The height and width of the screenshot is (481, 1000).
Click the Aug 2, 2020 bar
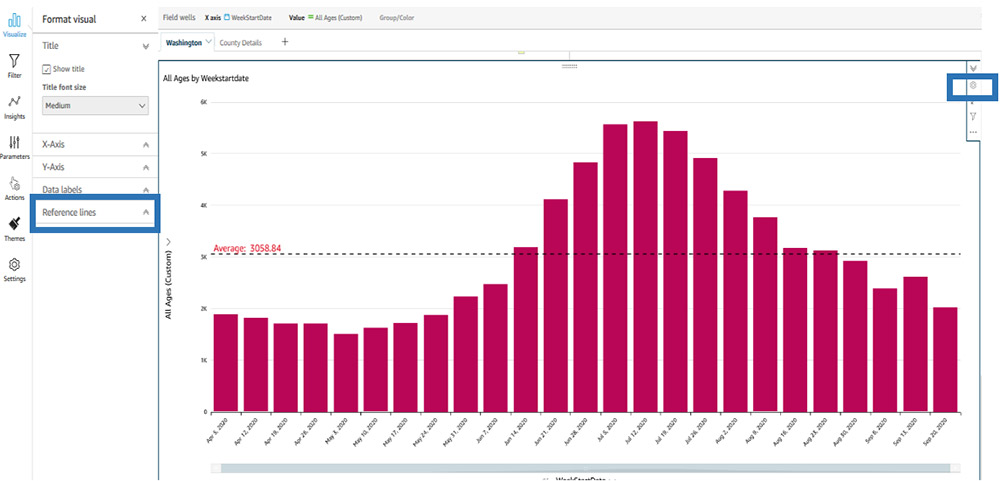click(735, 301)
